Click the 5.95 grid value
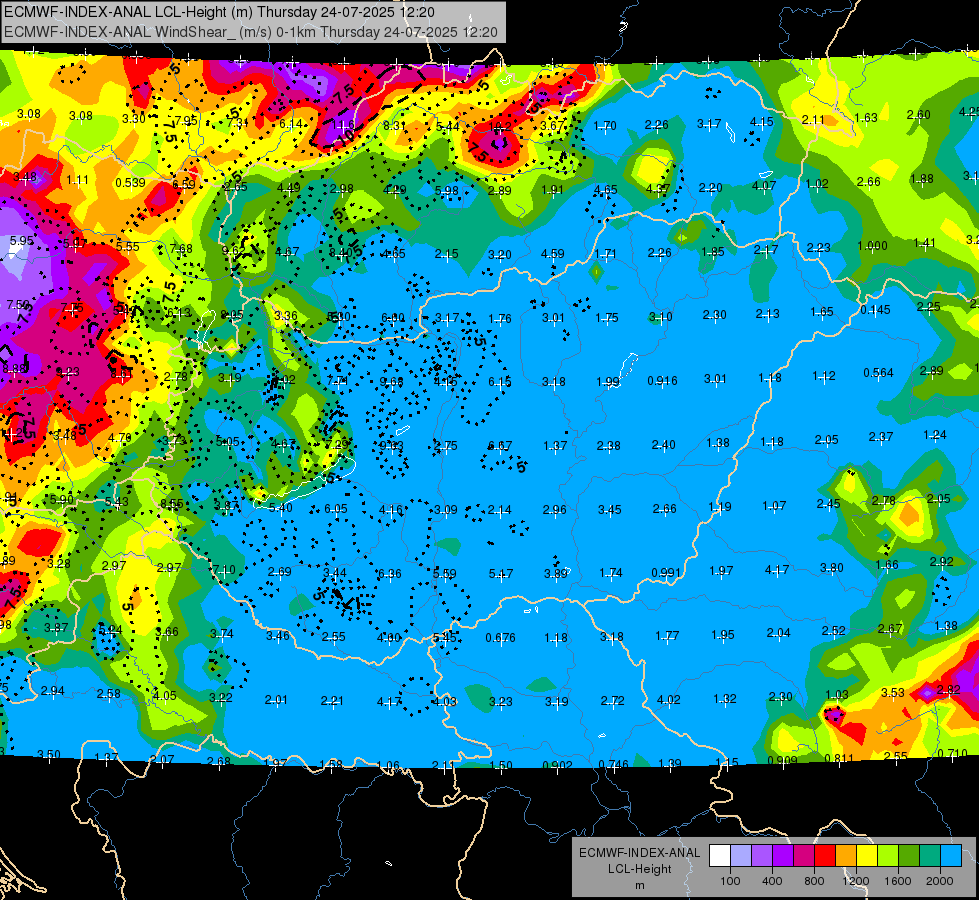This screenshot has height=900, width=979. (22, 240)
